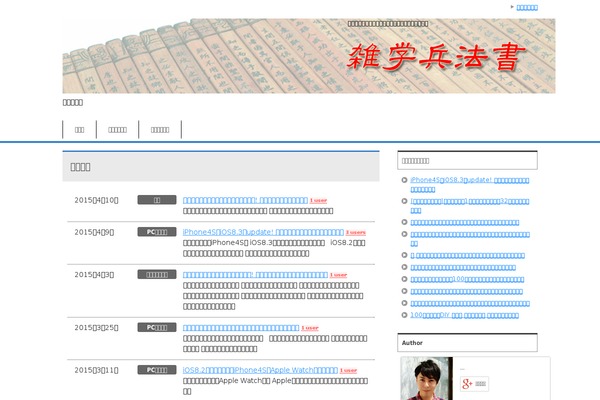Open the first navigation menu tab
The height and width of the screenshot is (400, 600).
79,129
